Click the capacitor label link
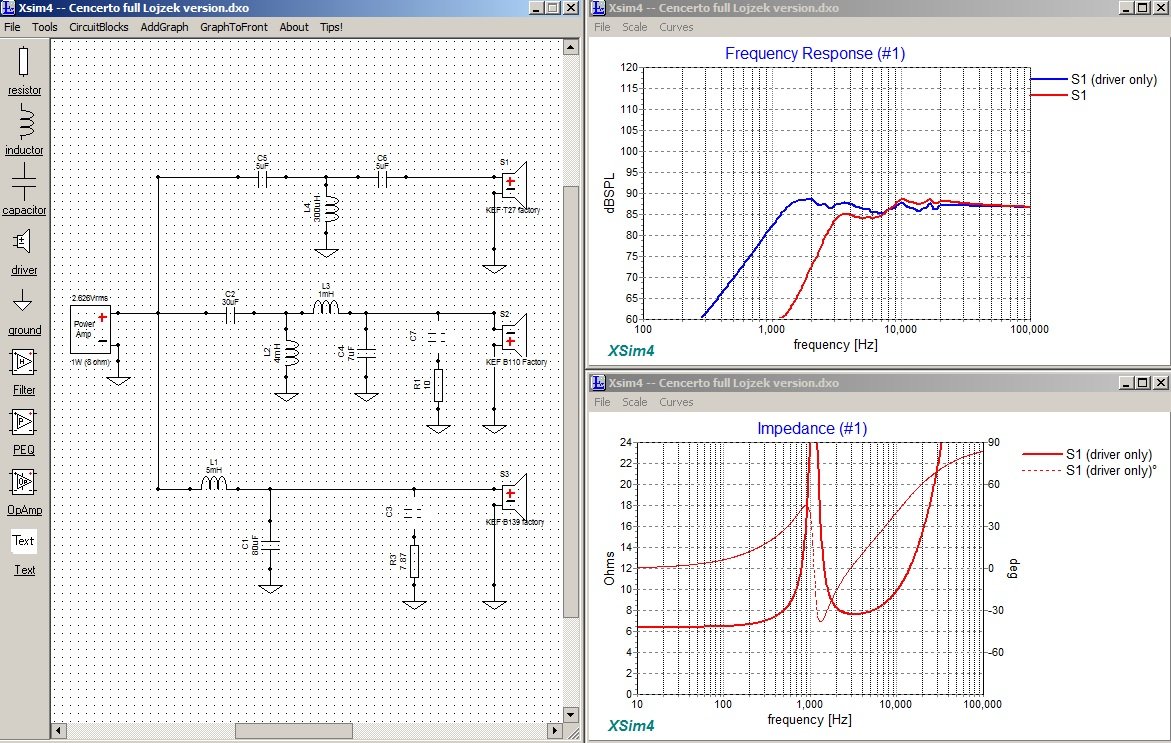Viewport: 1171px width, 743px height. coord(24,211)
